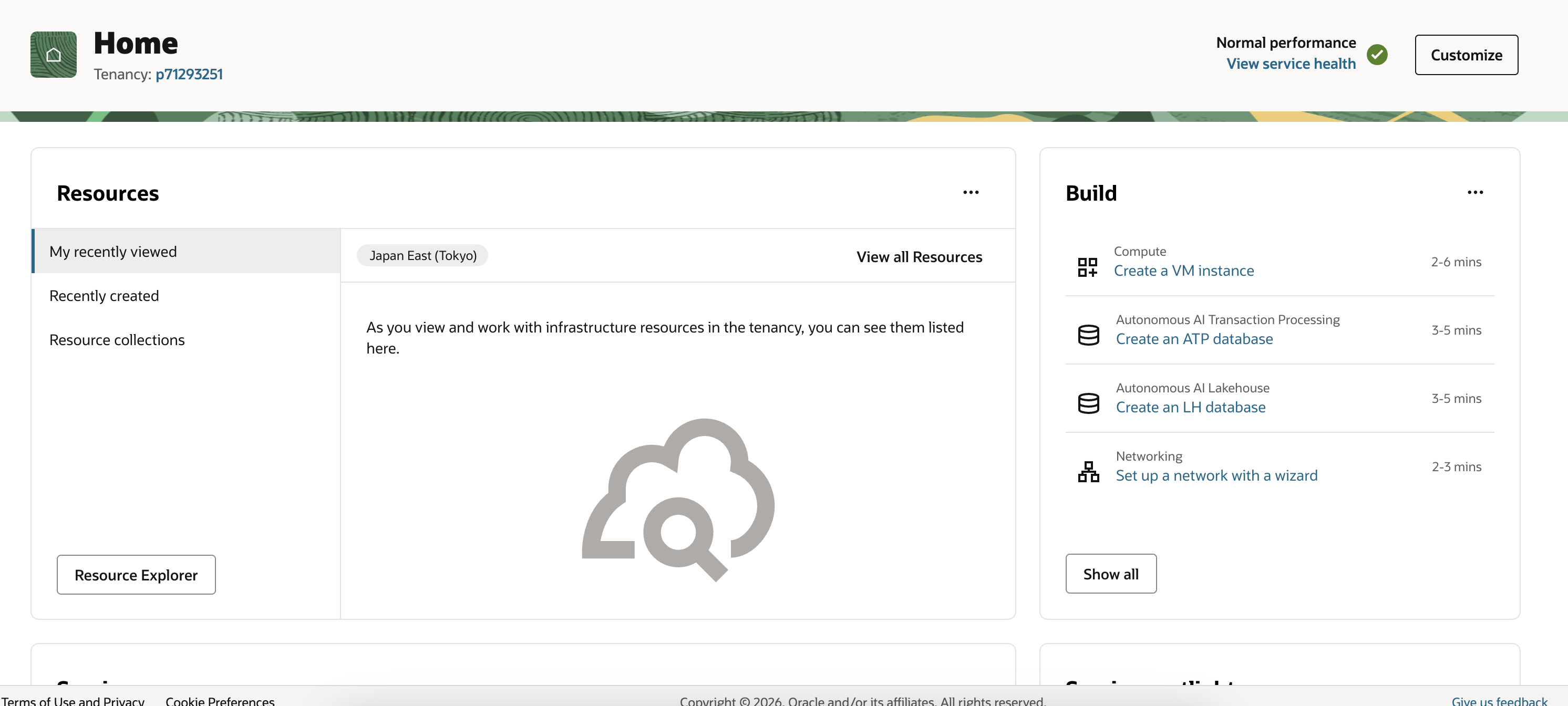Open tenancy p71293251 link

coord(189,74)
